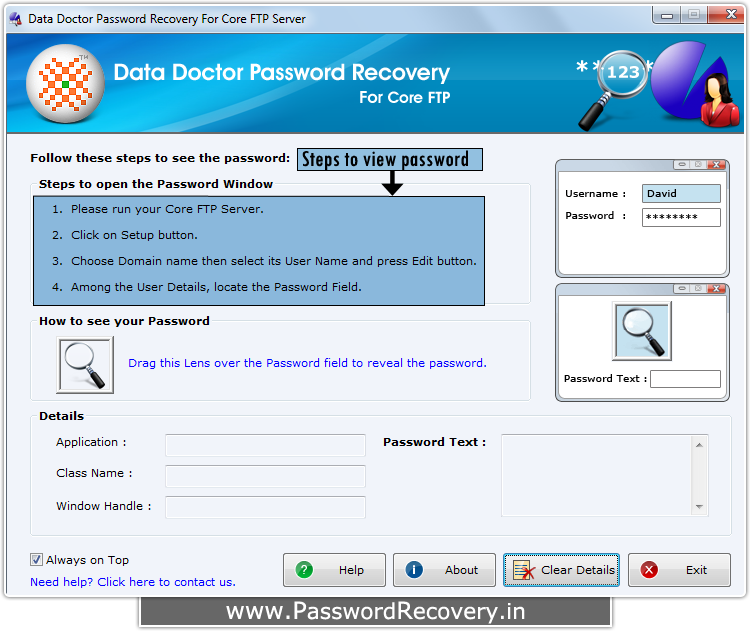This screenshot has width=750, height=631.
Task: Click the 'How to see your Password' heading
Action: point(124,321)
